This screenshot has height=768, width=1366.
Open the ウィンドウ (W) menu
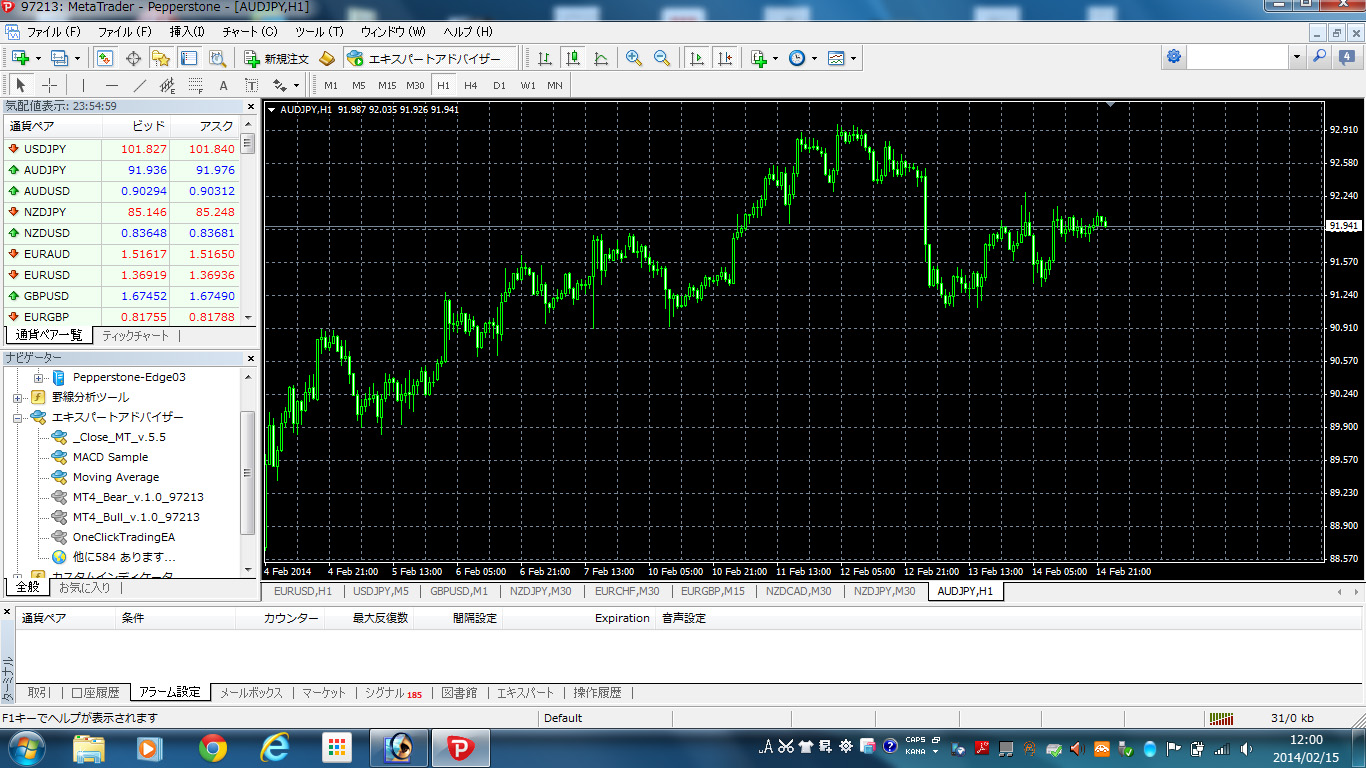(x=393, y=32)
